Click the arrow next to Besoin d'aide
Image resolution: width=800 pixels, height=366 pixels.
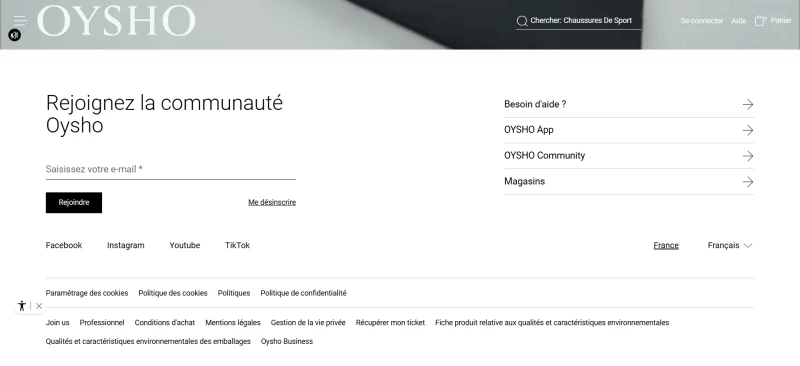point(747,104)
